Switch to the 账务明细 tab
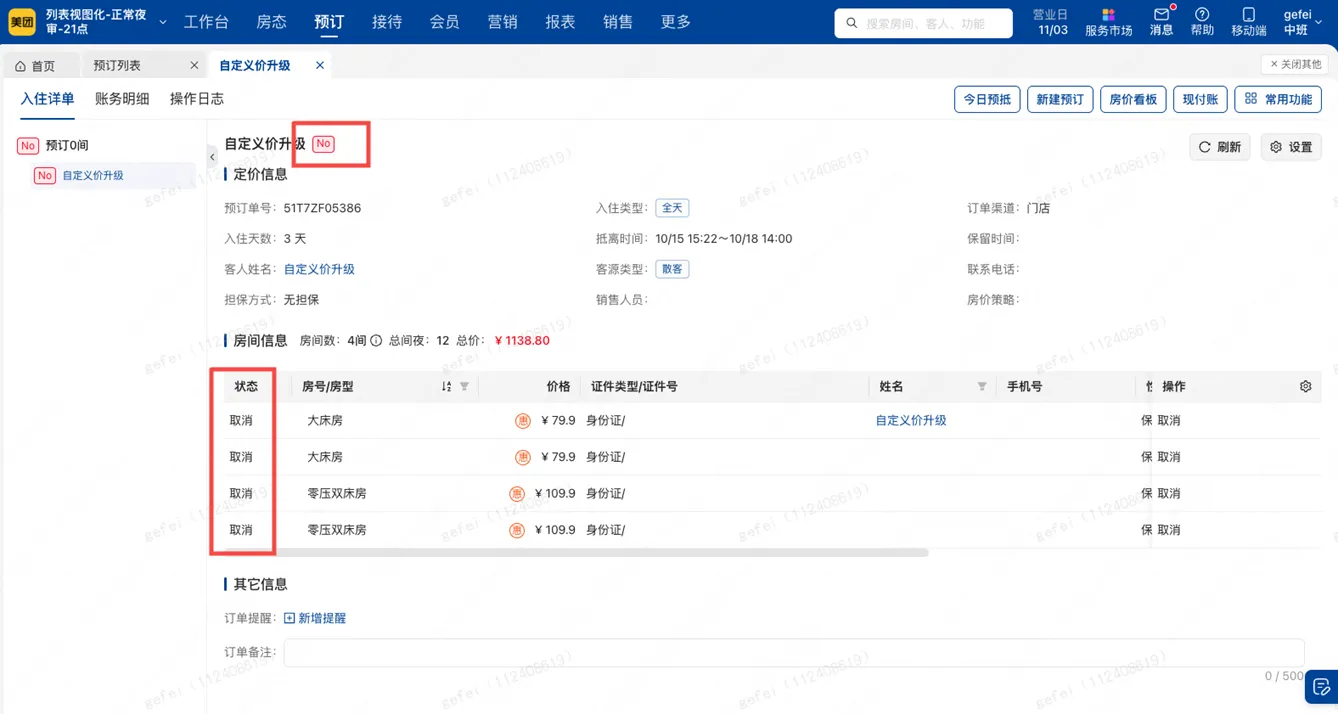This screenshot has width=1338, height=714. [121, 98]
